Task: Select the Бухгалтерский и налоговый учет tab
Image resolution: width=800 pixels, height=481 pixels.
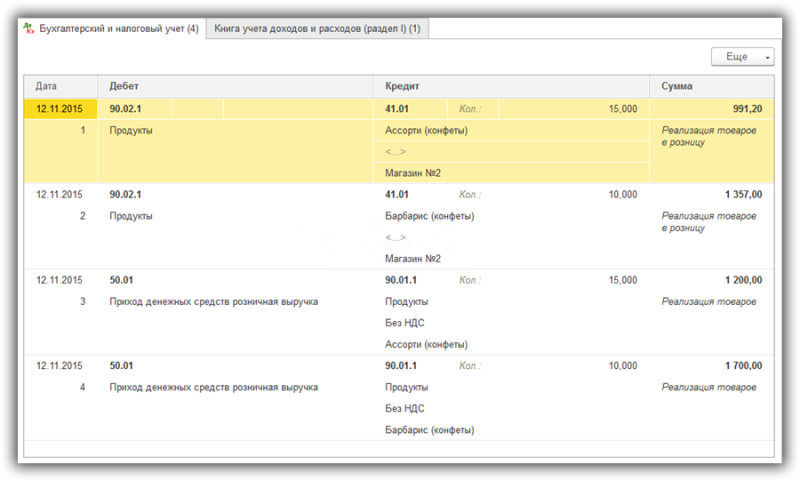Action: [x=112, y=29]
